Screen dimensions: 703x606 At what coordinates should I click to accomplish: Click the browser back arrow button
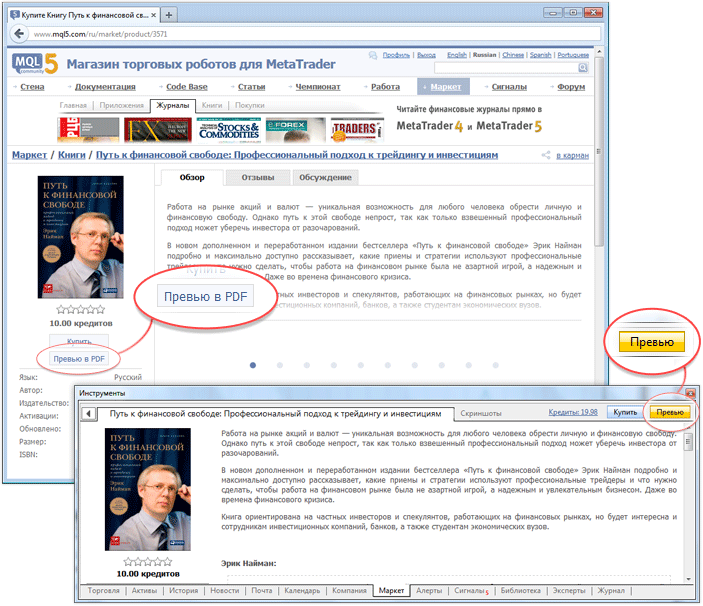tap(19, 34)
